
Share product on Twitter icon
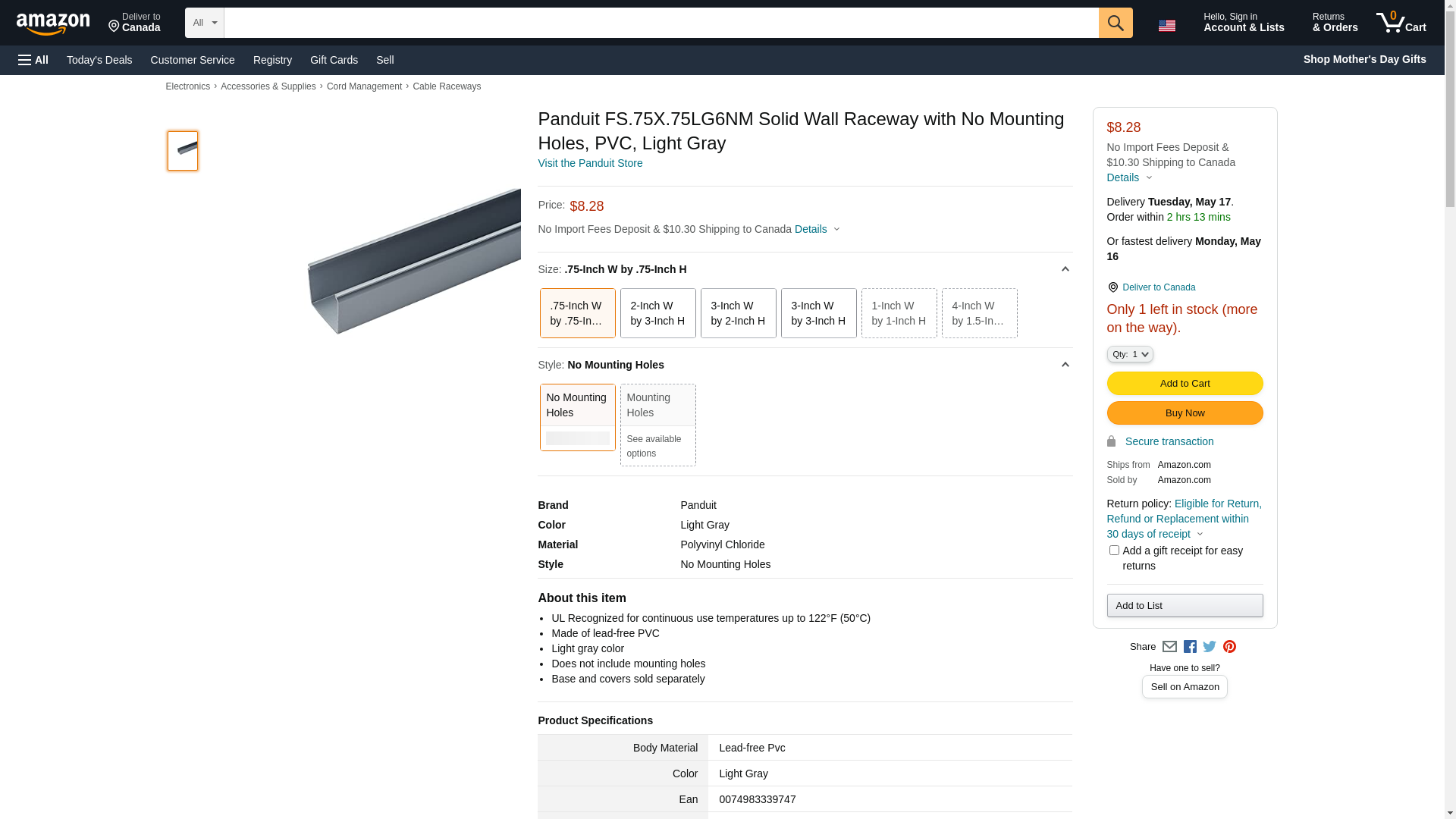point(1210,647)
